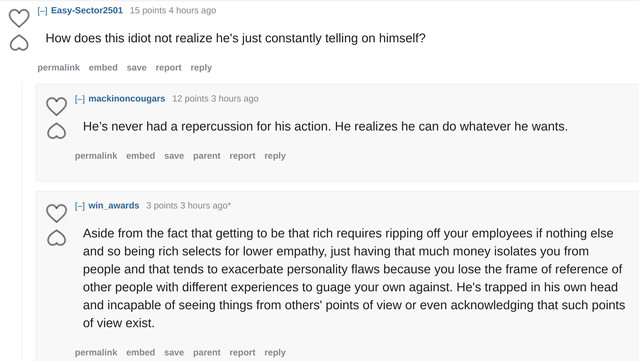Go to parent of mackinoncougars' comment

207,156
